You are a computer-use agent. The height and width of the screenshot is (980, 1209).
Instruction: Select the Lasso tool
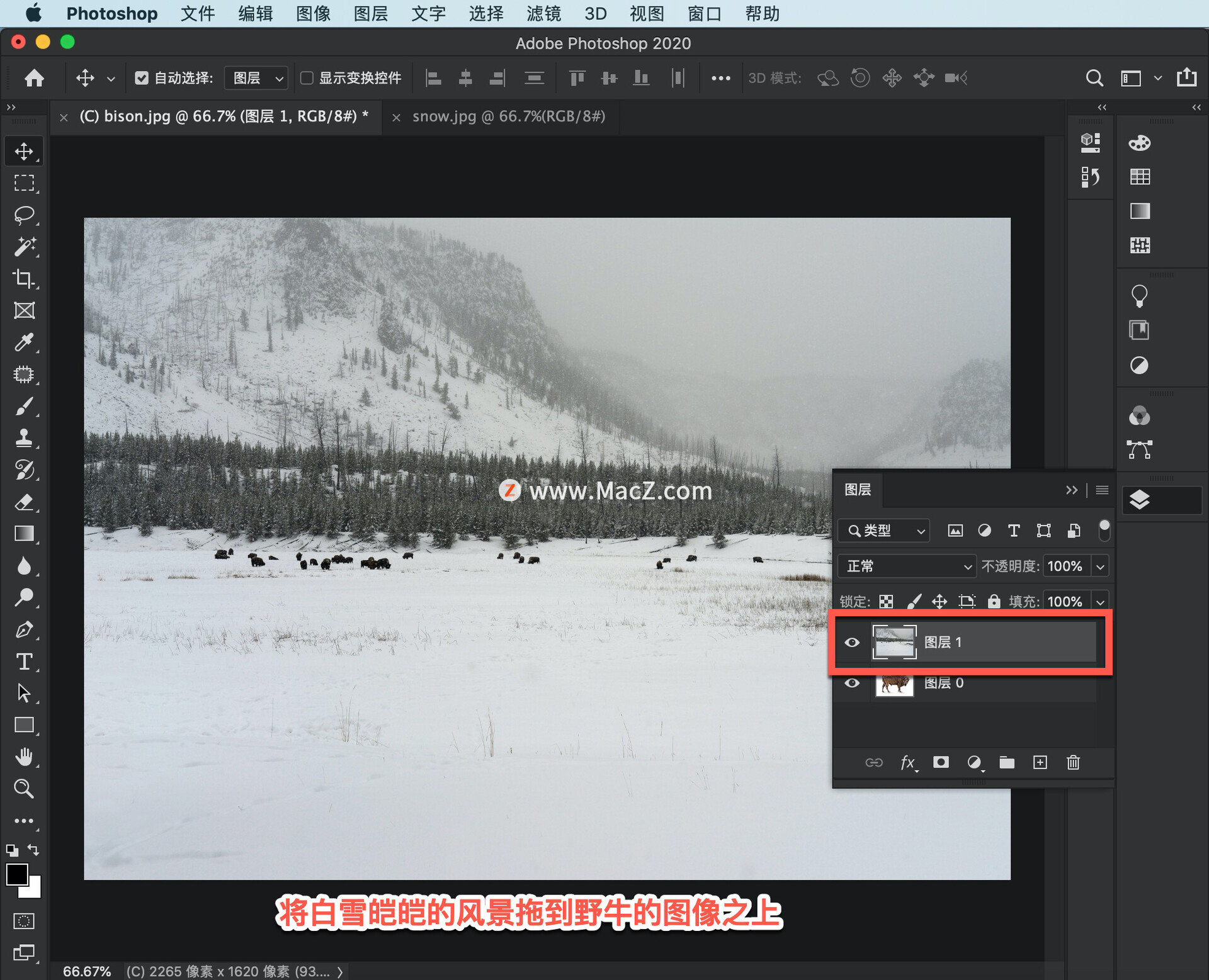[24, 215]
